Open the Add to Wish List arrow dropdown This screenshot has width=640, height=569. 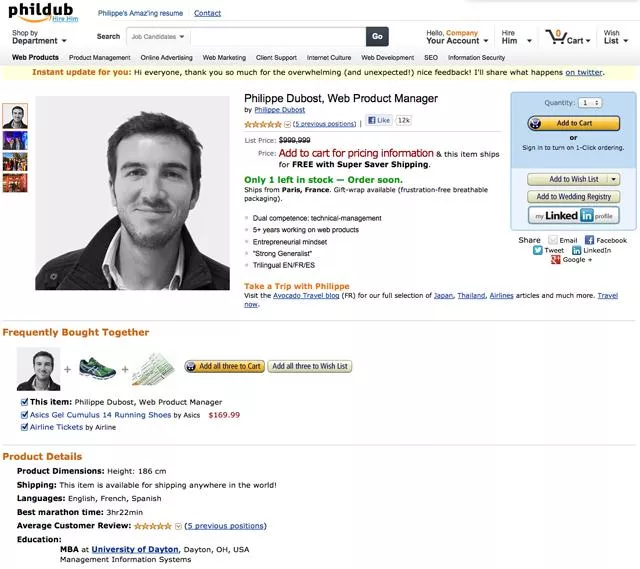click(x=613, y=179)
